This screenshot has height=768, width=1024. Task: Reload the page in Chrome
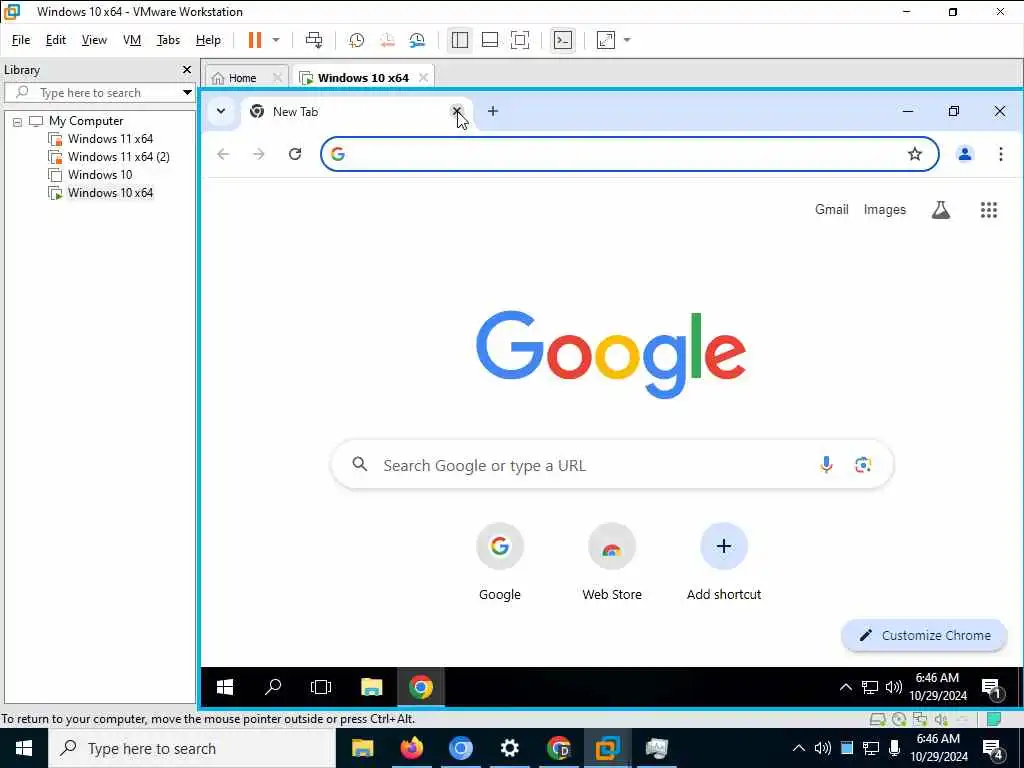coord(295,154)
